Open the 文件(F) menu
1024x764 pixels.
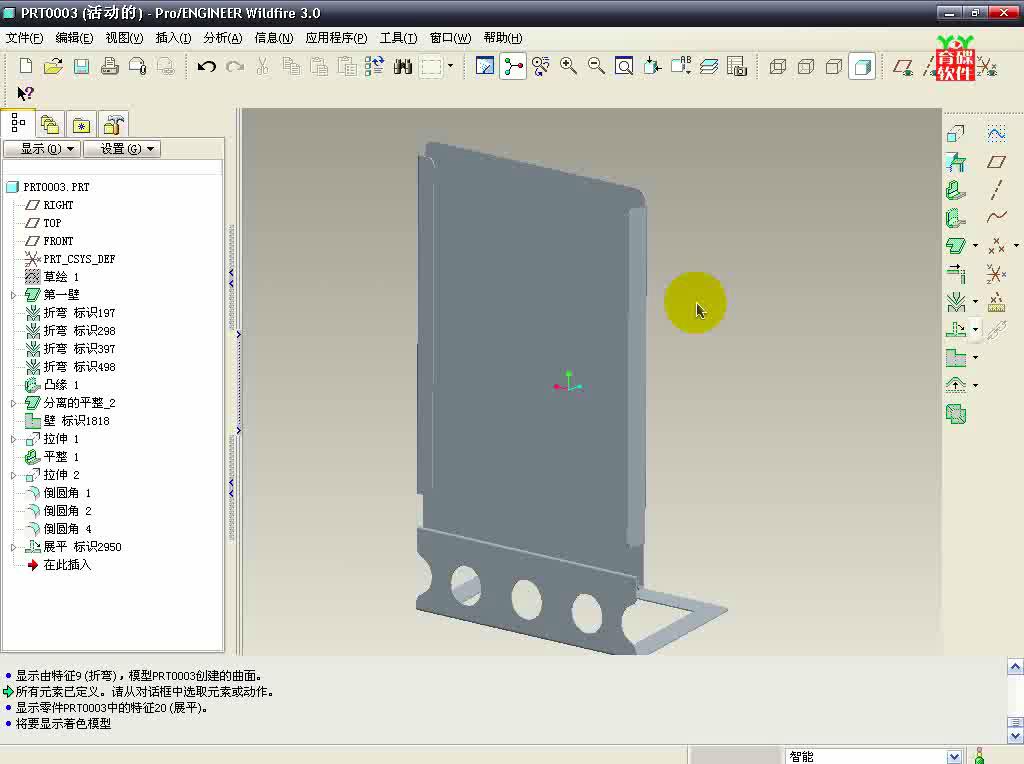point(24,38)
